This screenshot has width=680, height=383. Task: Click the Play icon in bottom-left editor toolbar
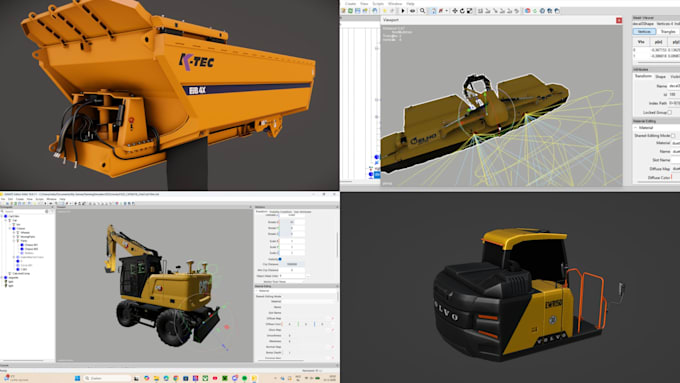click(45, 203)
